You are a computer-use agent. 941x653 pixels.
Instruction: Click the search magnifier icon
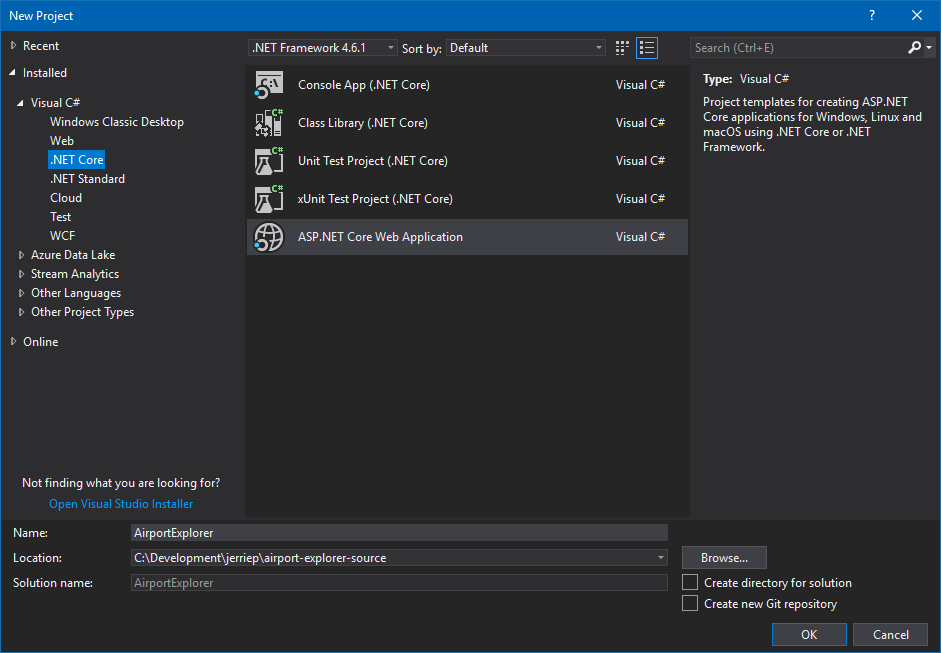[914, 48]
